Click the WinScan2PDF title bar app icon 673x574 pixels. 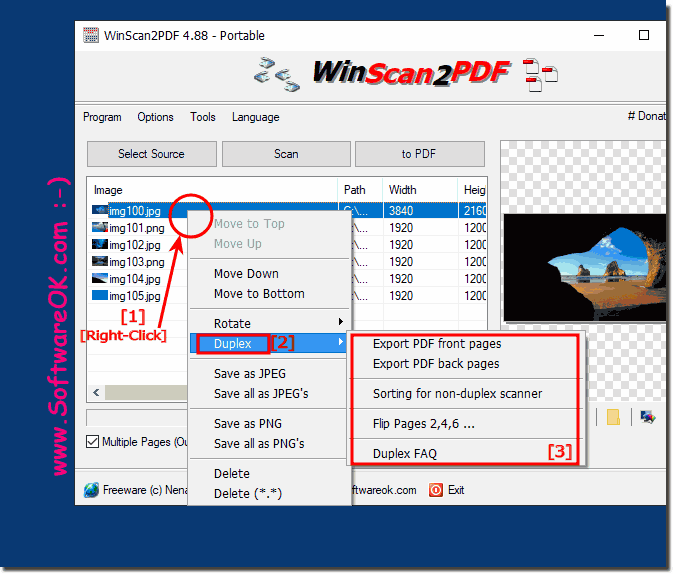point(91,35)
